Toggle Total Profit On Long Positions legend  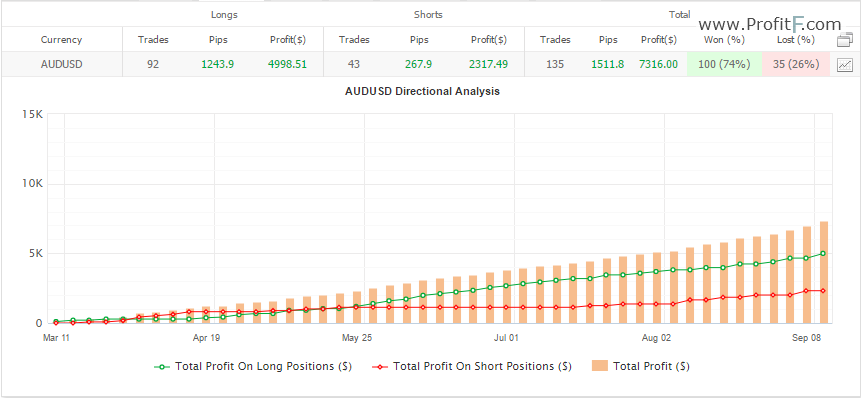click(253, 366)
